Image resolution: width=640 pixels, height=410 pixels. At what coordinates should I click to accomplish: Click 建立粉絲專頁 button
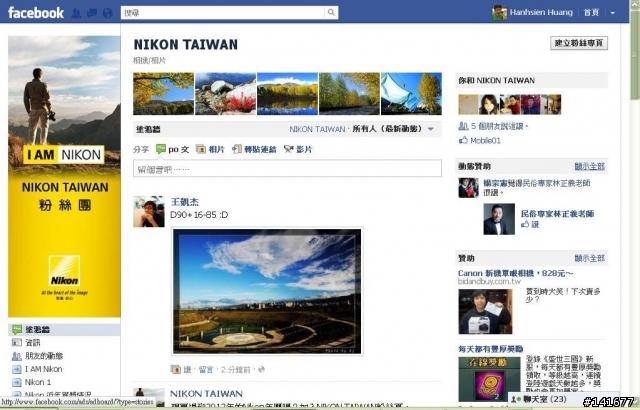tap(579, 43)
